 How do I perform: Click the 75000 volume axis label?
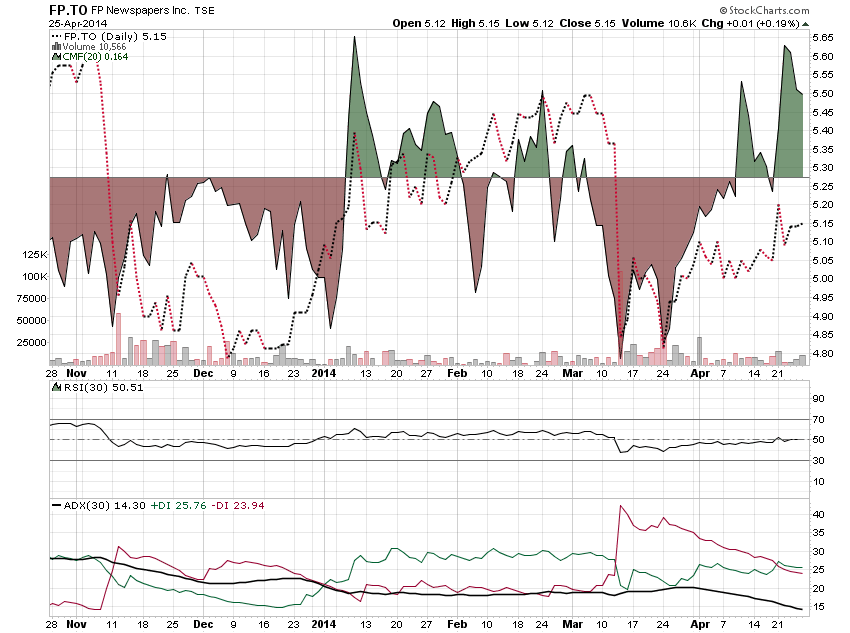click(x=31, y=298)
